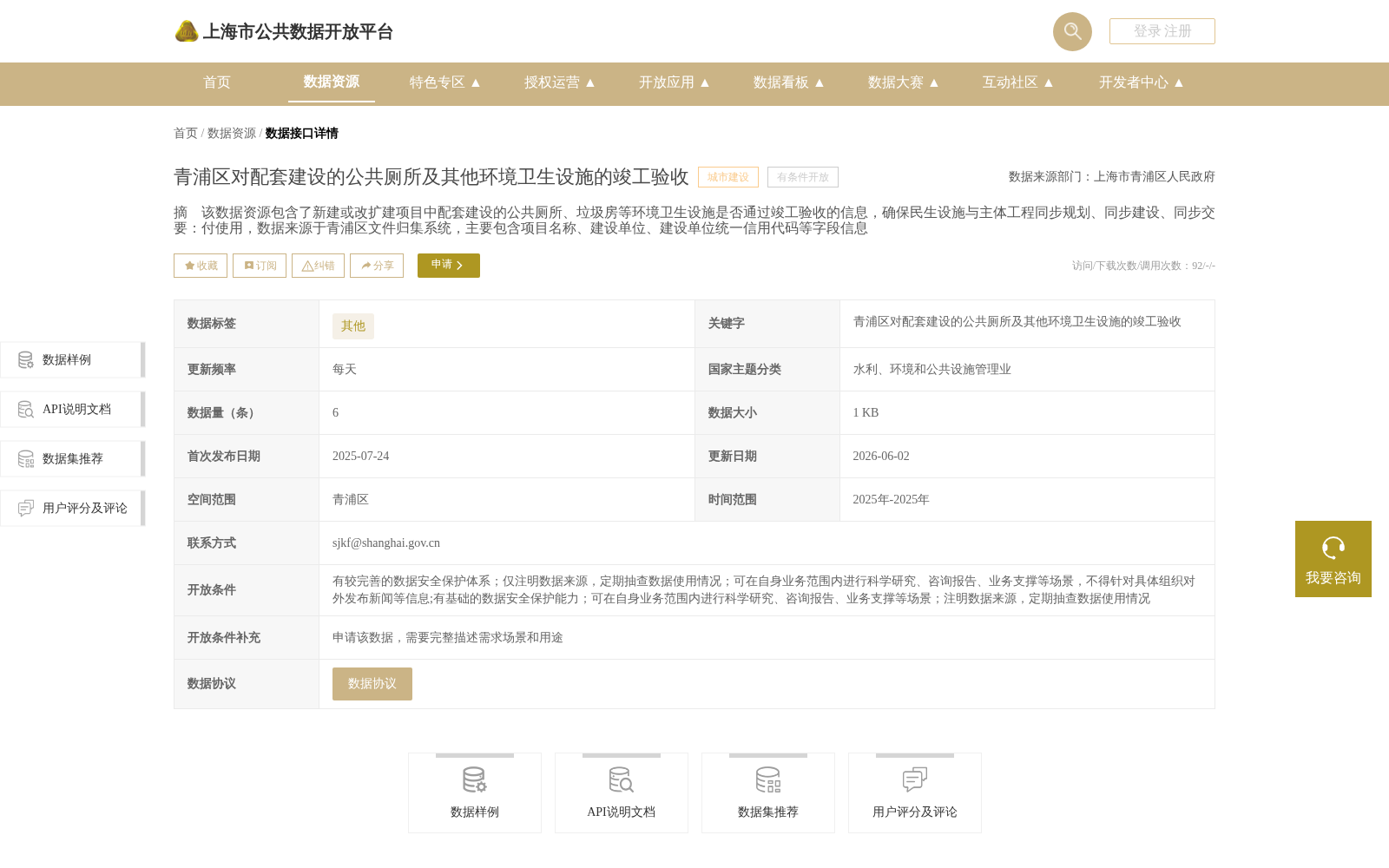
Task: Click 青浦区 spatial range value
Action: 351,500
